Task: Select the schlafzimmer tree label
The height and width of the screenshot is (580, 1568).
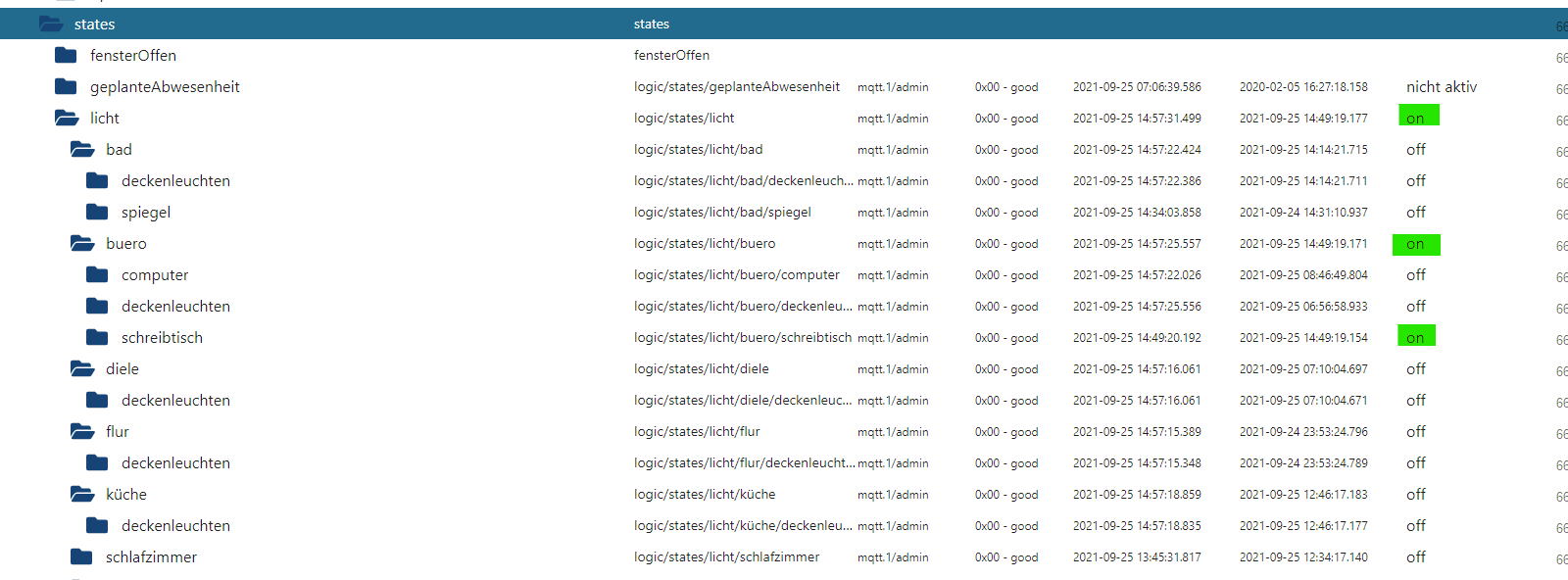Action: 151,557
